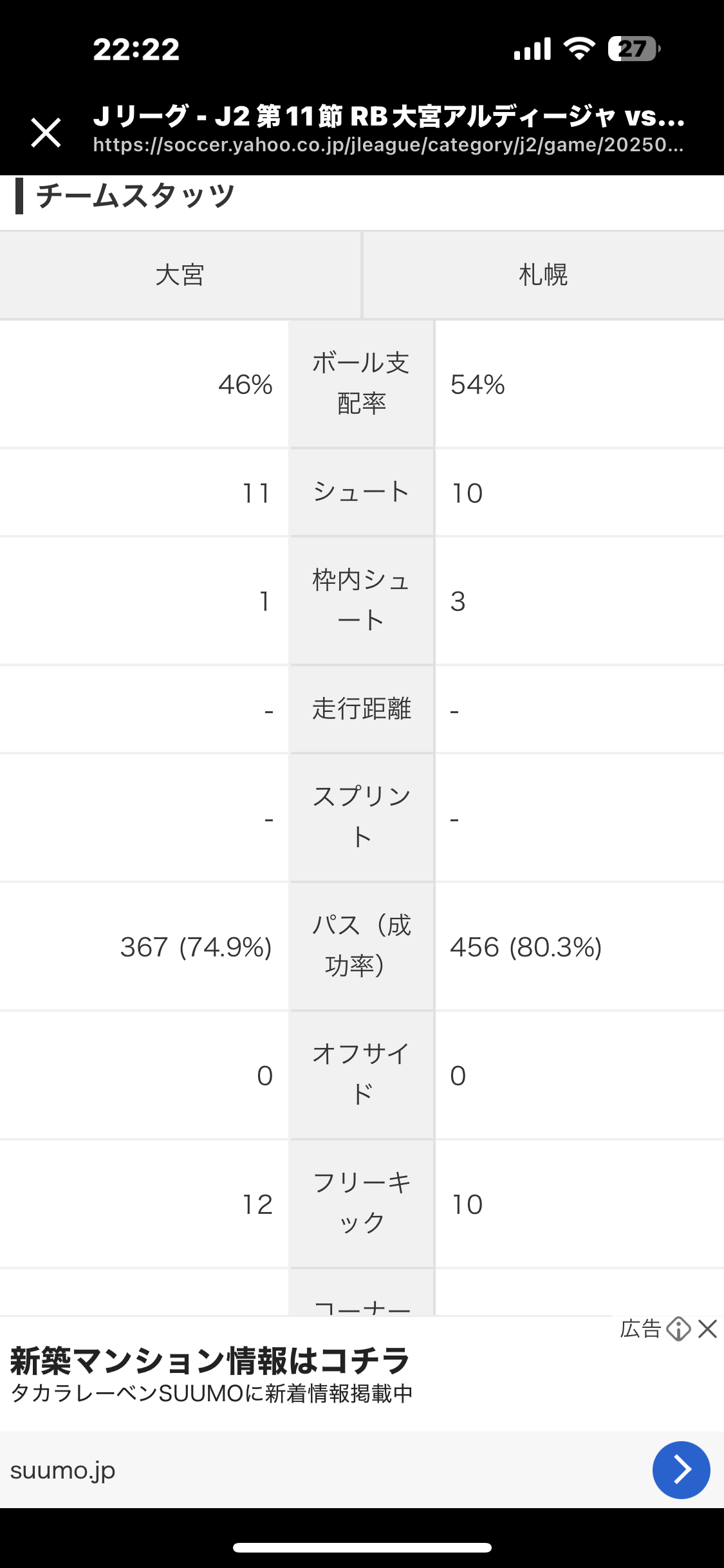
Task: Select the 札幌 team header cell
Action: (544, 275)
